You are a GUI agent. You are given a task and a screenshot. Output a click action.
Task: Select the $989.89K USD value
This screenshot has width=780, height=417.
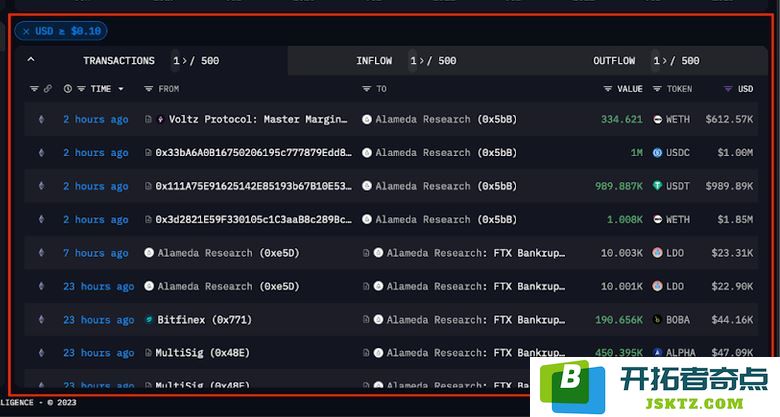[729, 186]
